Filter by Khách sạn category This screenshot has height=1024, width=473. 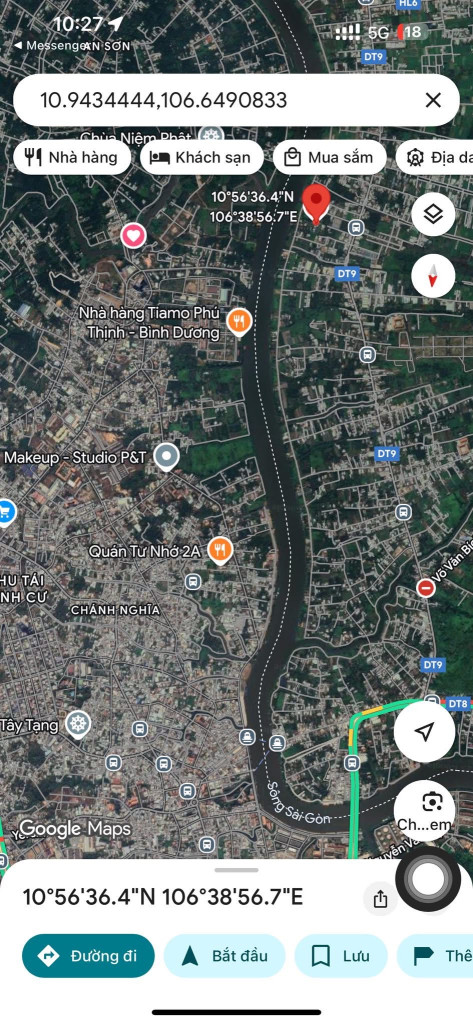(202, 157)
